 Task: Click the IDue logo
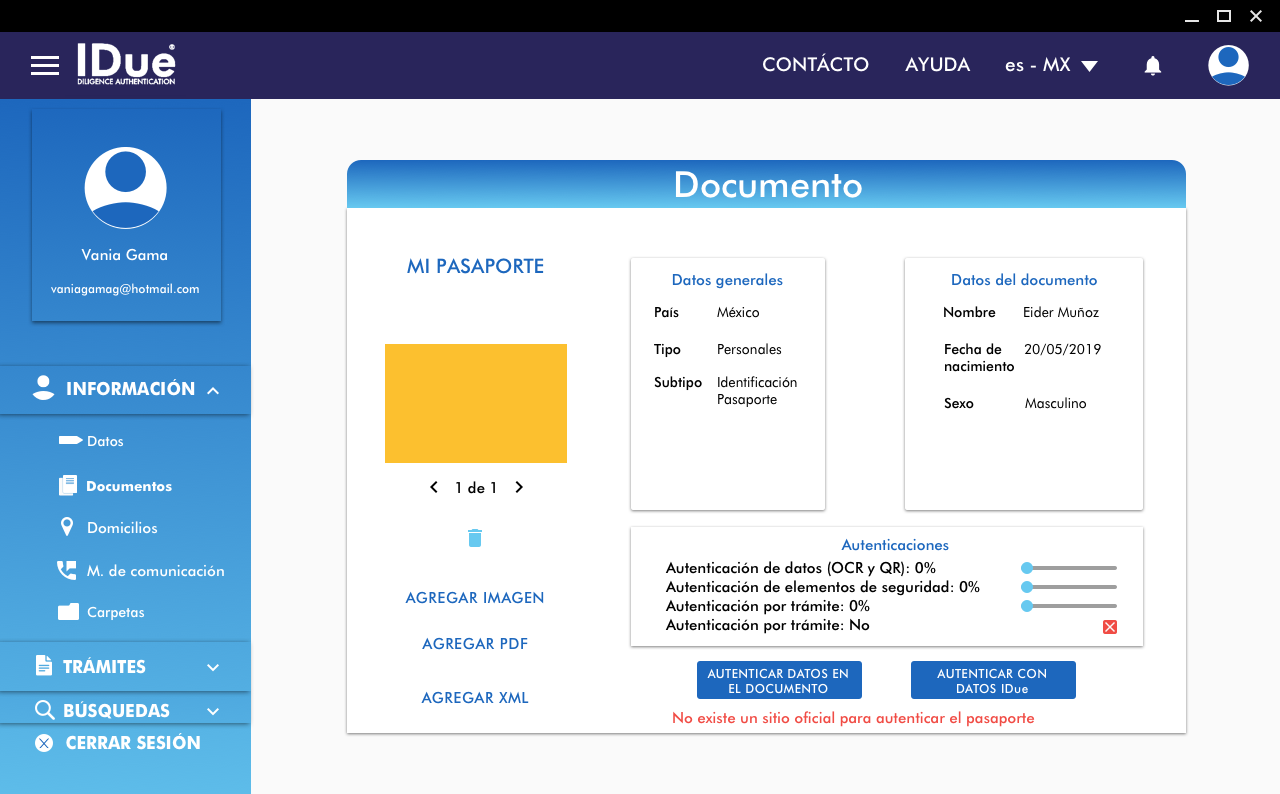[x=126, y=64]
